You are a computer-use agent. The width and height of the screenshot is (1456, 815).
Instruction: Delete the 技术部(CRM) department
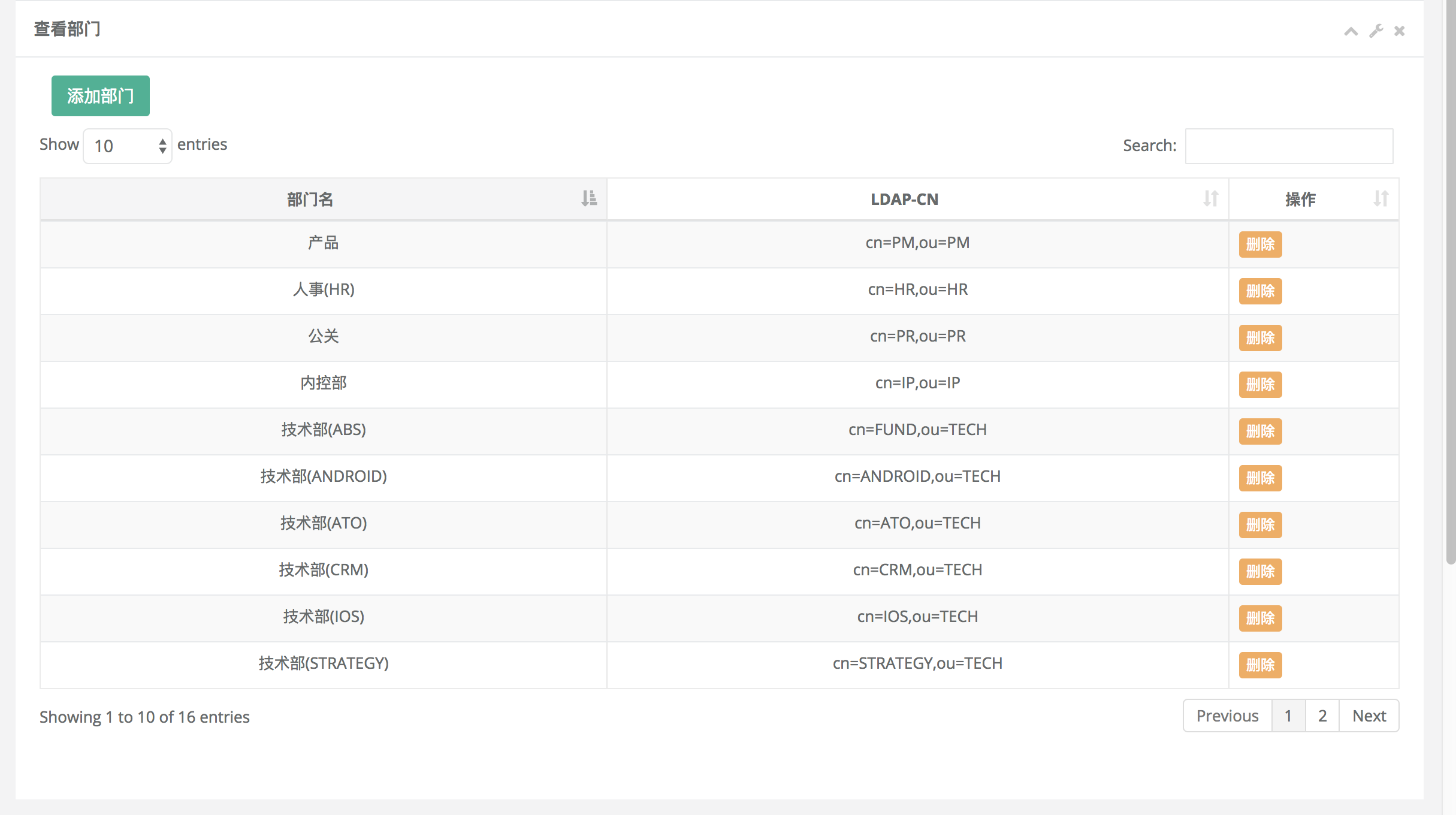pos(1260,572)
